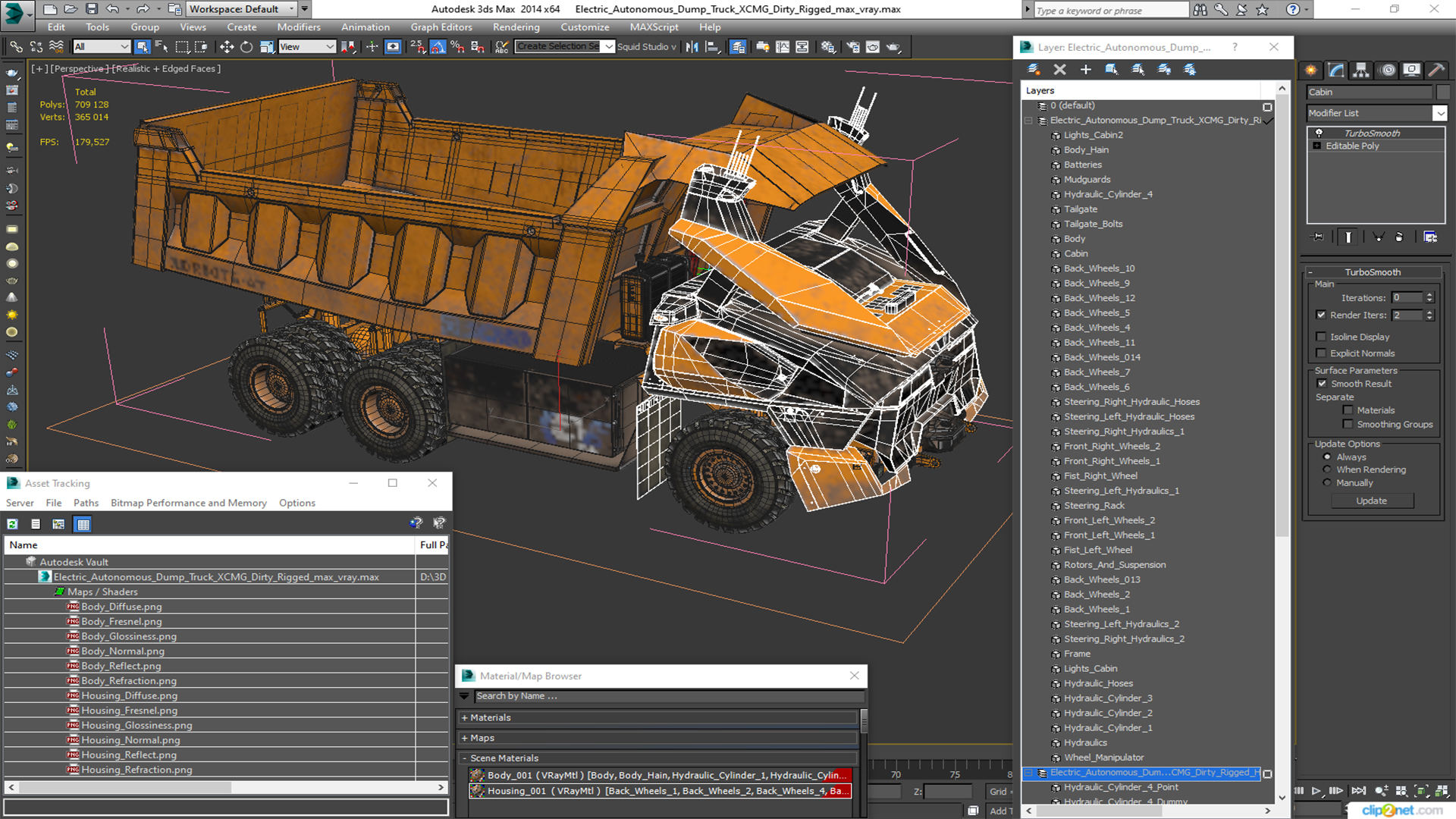Choose the Select and Move tool
This screenshot has height=819, width=1456.
pos(227,47)
